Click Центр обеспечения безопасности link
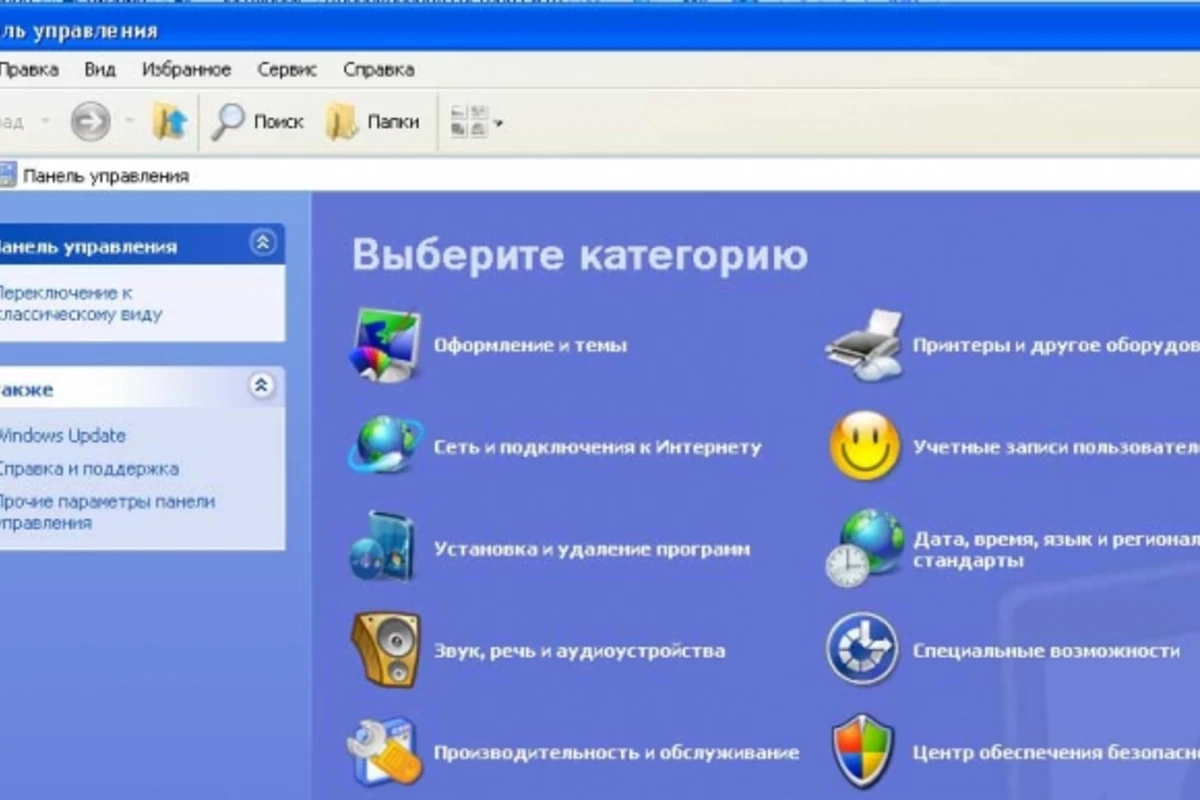 tap(1056, 753)
